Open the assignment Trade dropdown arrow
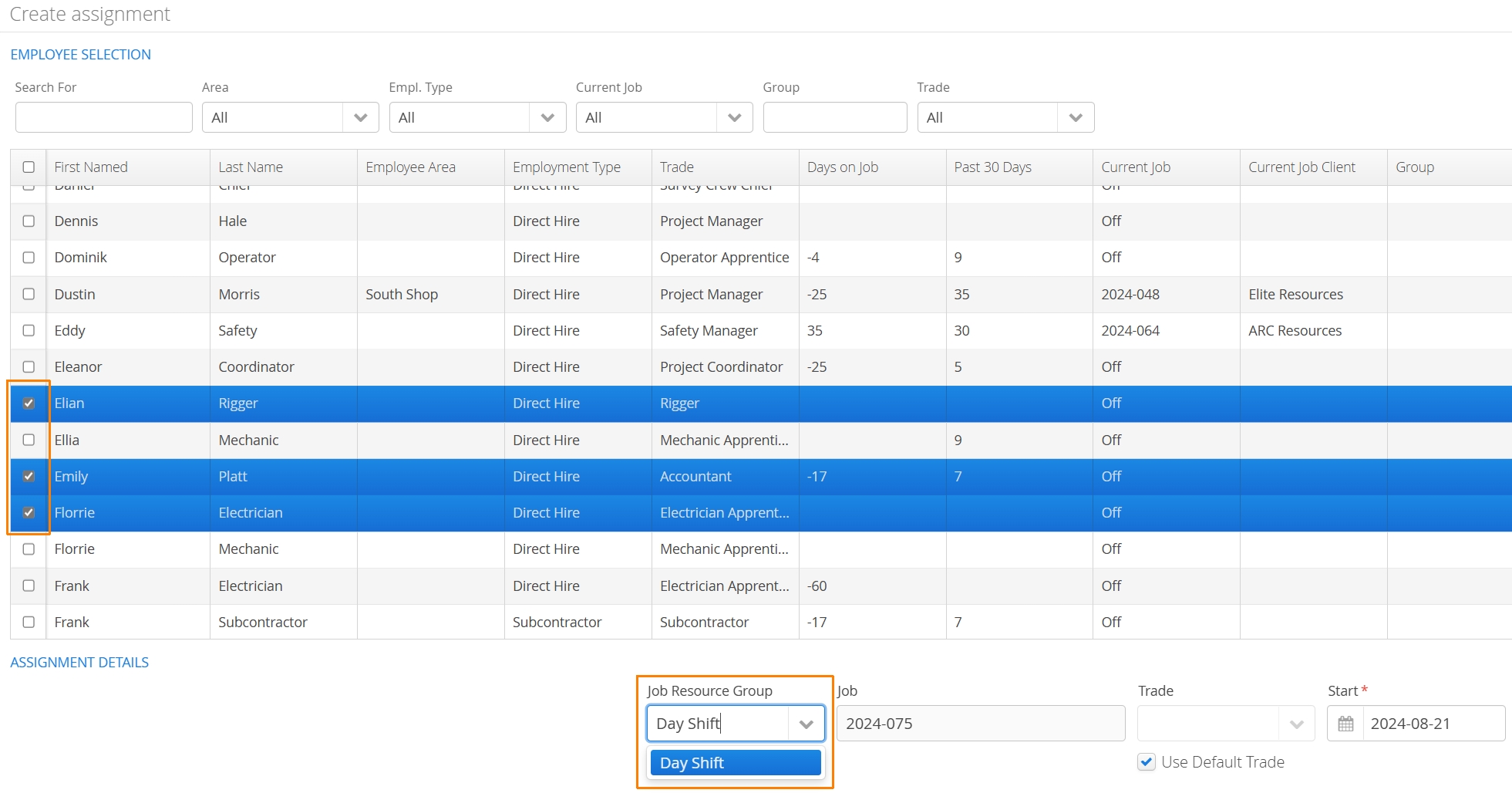Screen dimensions: 1512x810 click(1297, 724)
